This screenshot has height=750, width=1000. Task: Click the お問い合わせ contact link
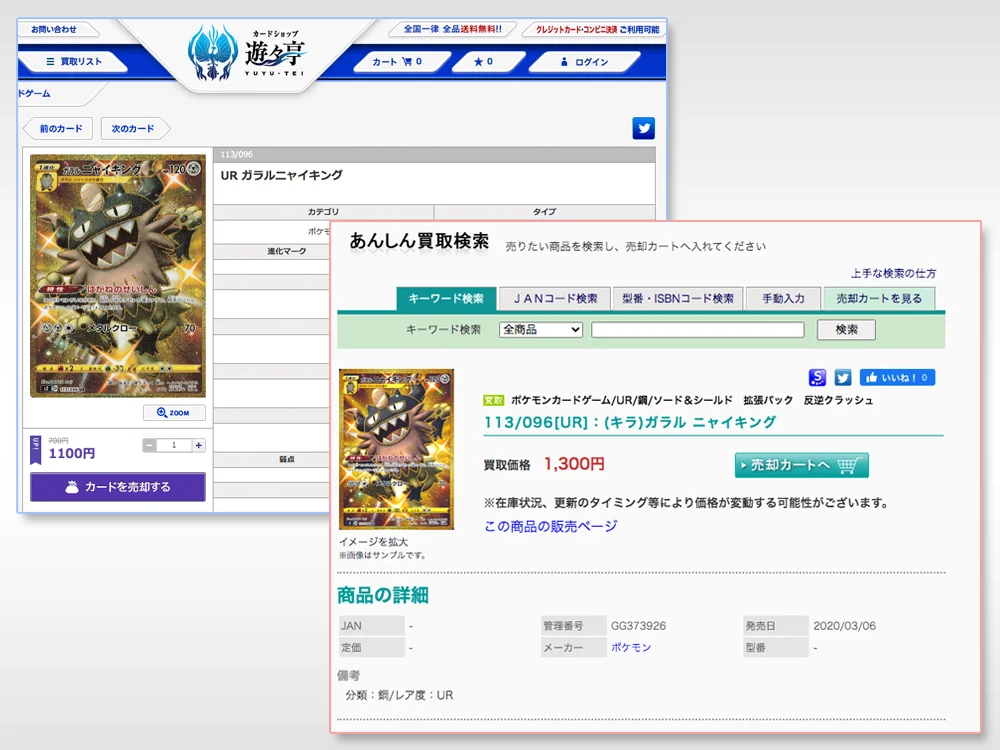click(54, 29)
